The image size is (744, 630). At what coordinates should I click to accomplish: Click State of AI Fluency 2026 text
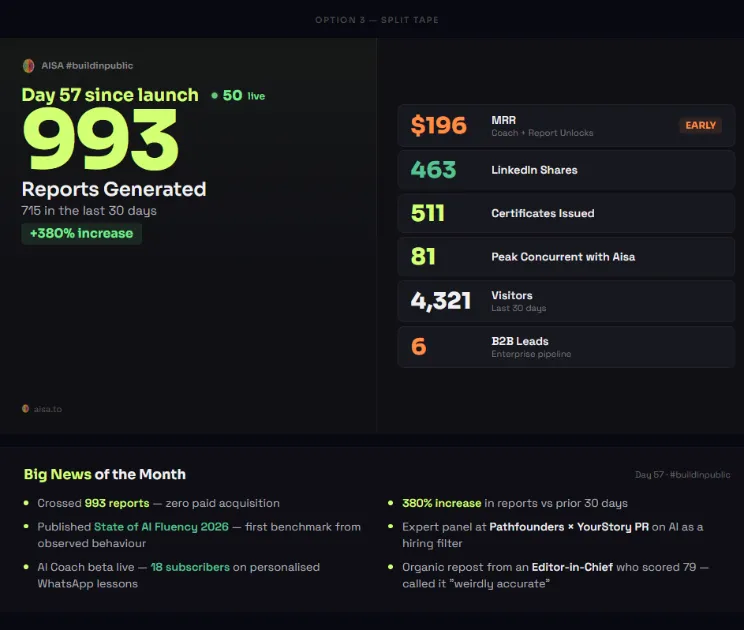[161, 527]
